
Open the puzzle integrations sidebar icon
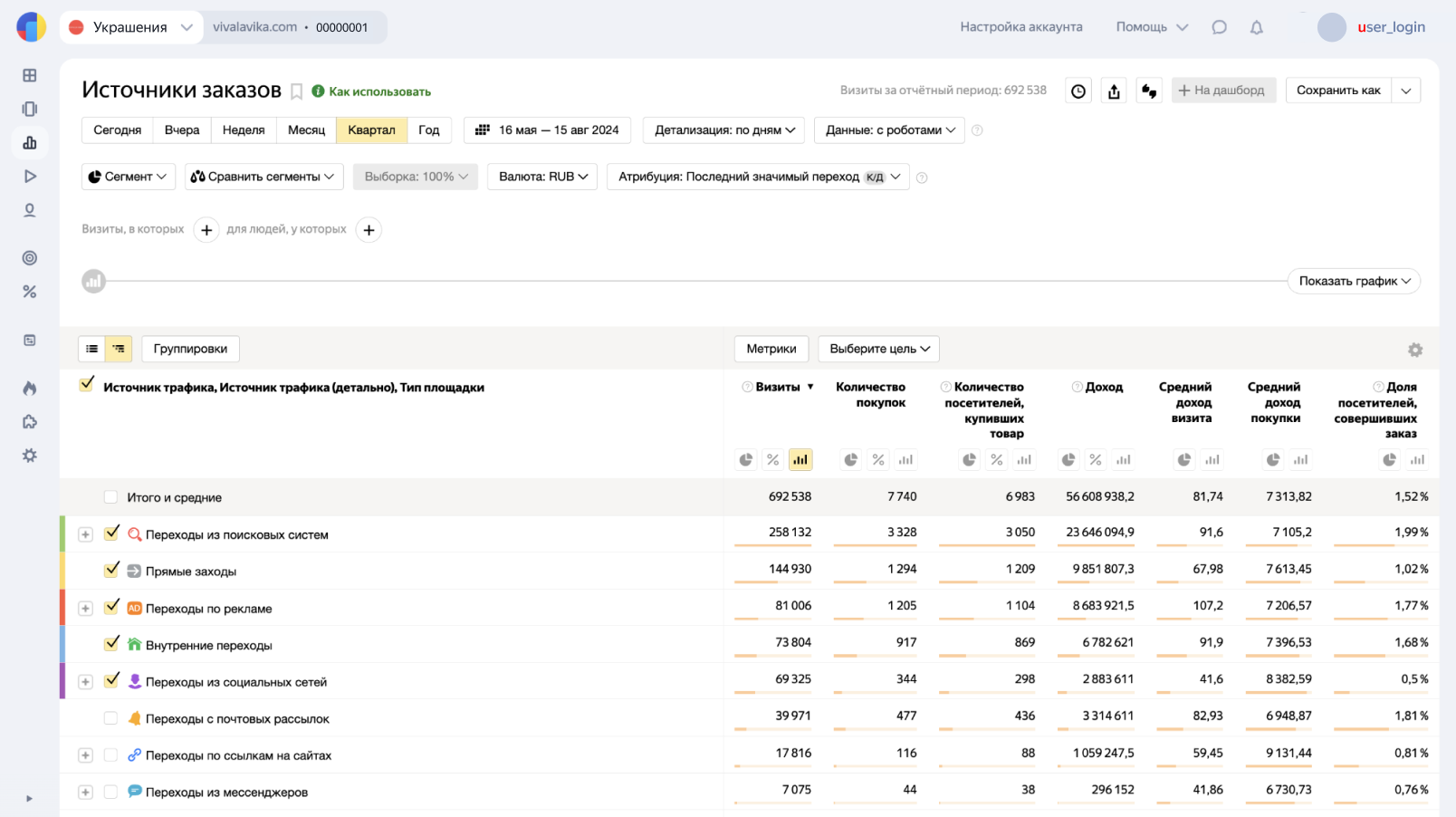point(30,422)
